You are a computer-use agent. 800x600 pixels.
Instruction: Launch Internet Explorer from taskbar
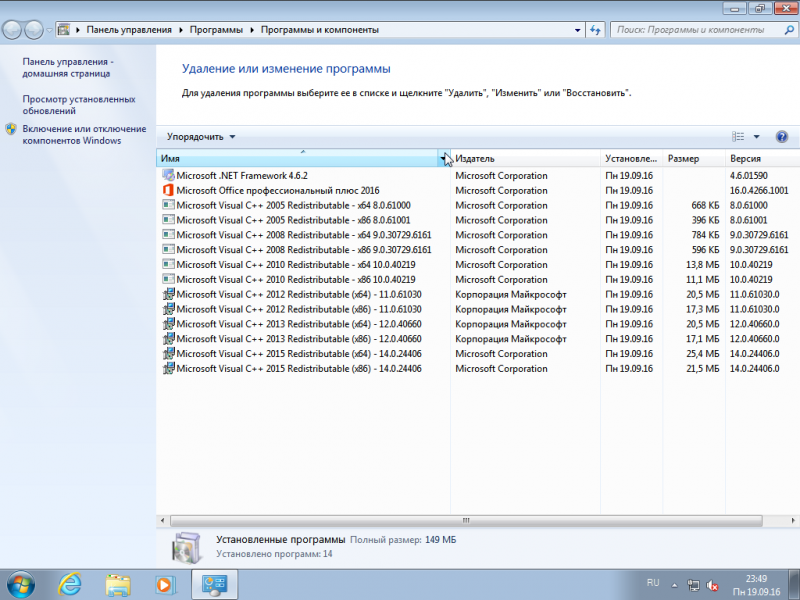click(x=69, y=585)
